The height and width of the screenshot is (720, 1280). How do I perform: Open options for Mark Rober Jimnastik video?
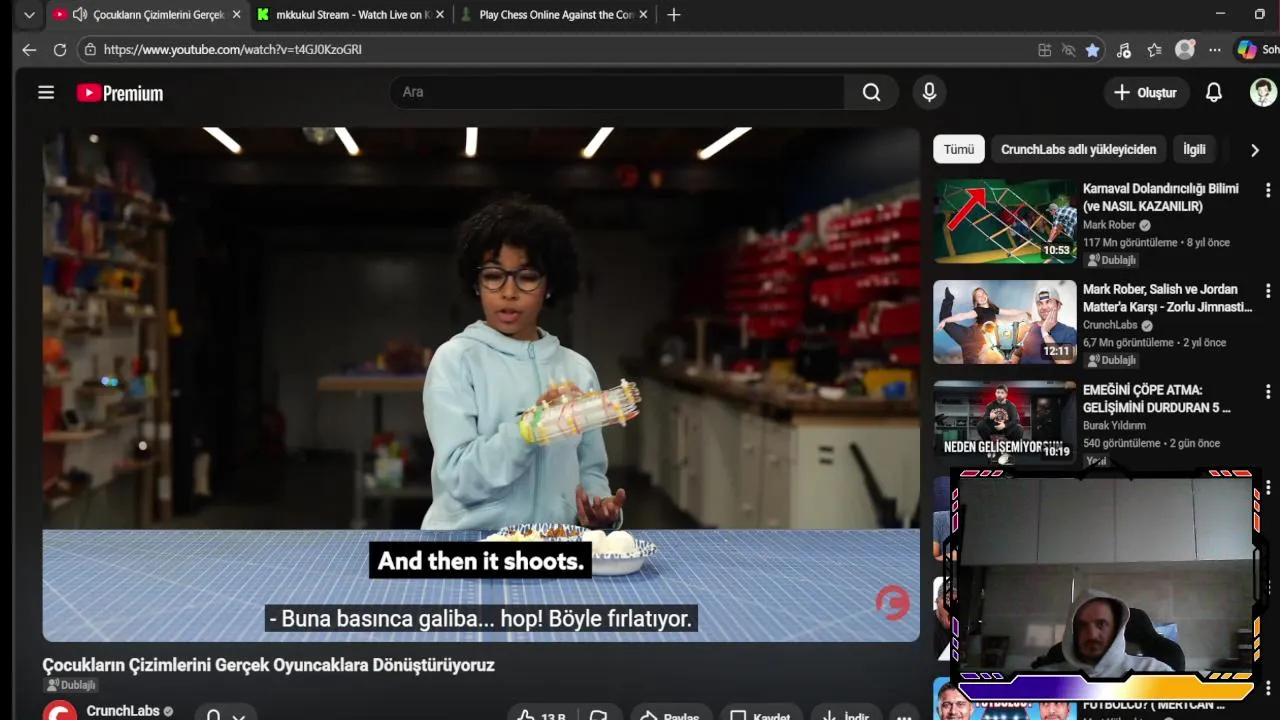(x=1268, y=291)
